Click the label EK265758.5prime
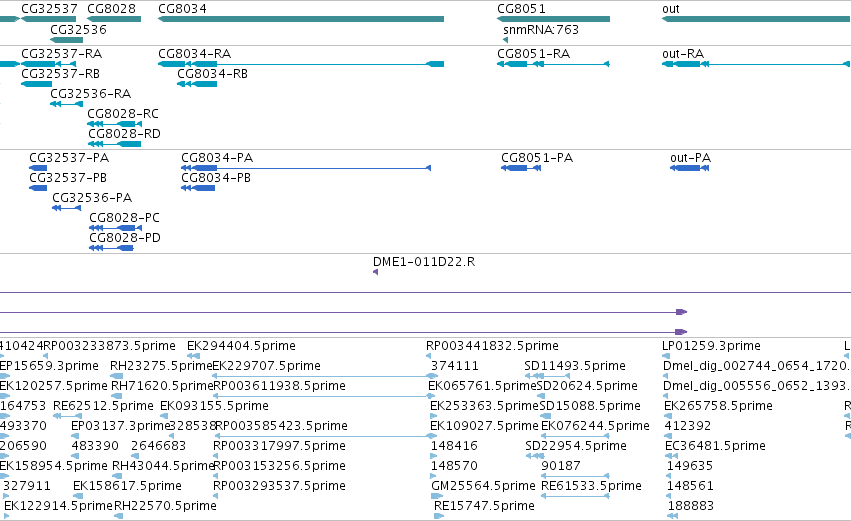 [719, 406]
